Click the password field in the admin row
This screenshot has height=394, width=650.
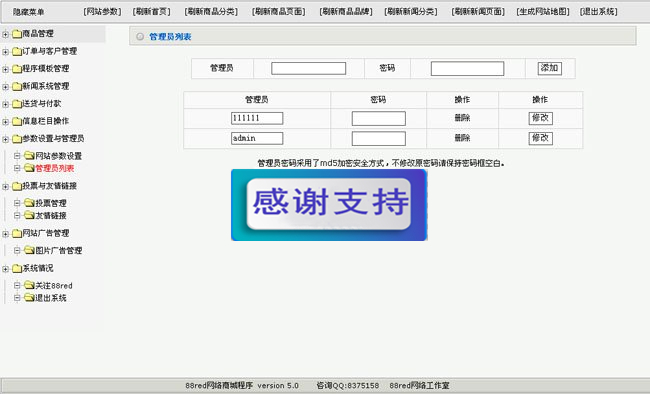tap(378, 139)
